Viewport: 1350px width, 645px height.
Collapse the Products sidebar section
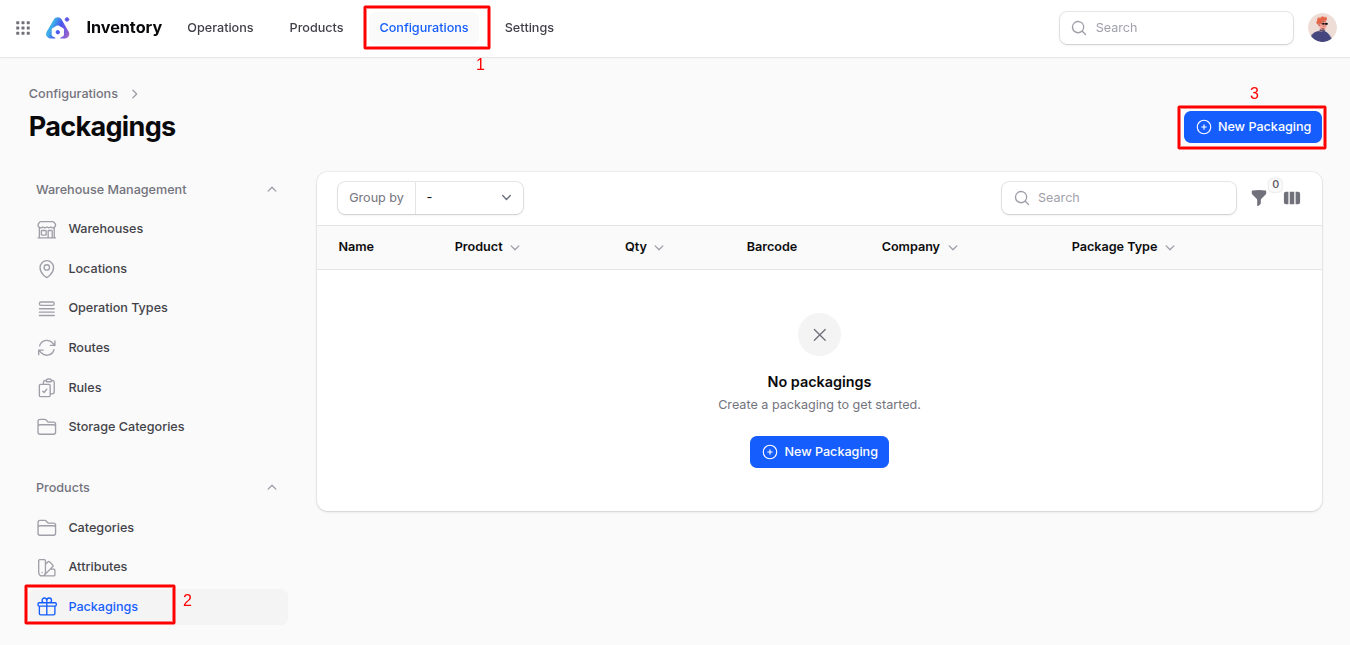point(272,488)
